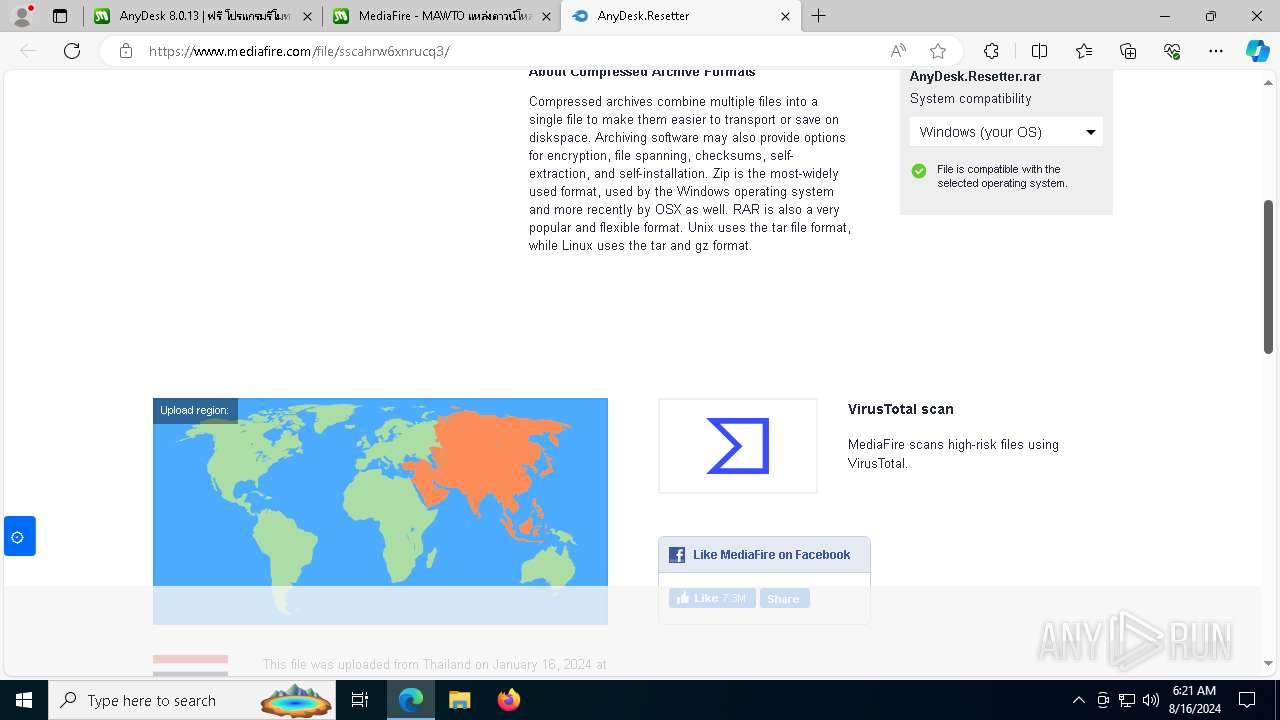
Task: Open the network tray icon
Action: (x=1127, y=700)
